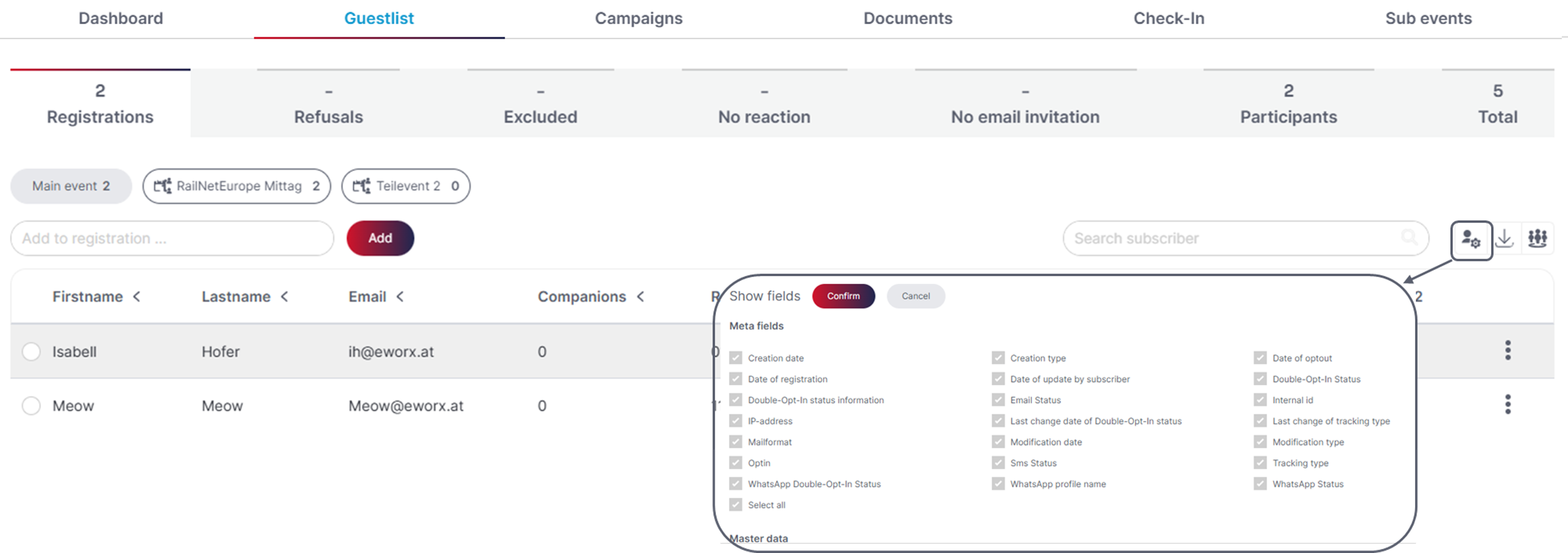Image resolution: width=1568 pixels, height=553 pixels.
Task: Switch to the Campaigns tab
Action: (x=639, y=18)
